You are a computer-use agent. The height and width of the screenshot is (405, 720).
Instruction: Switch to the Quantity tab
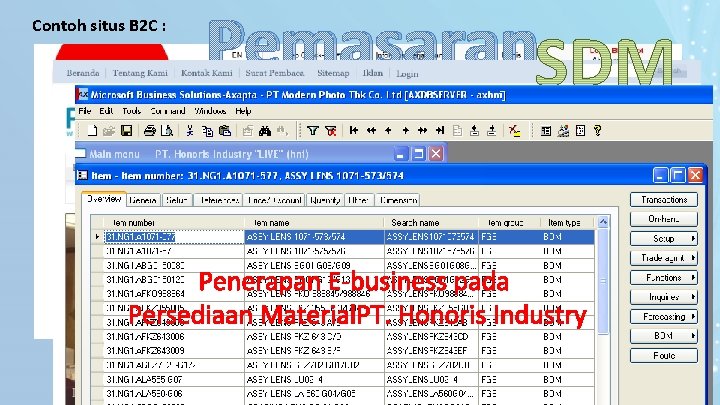click(325, 200)
